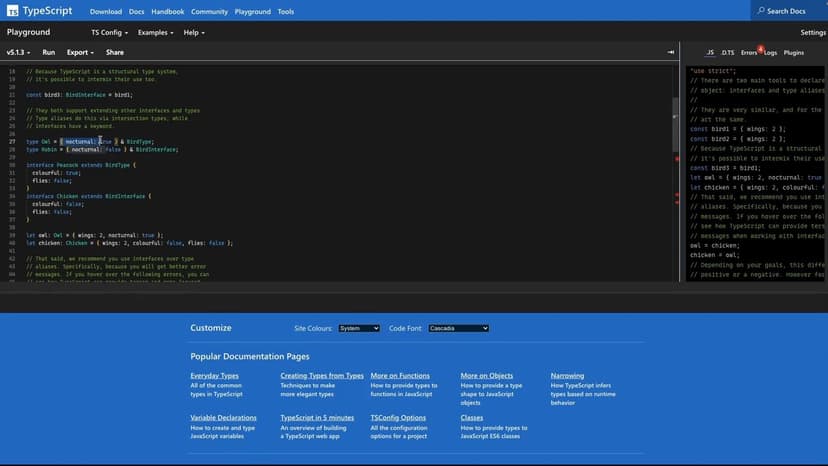Open the More on Objects link

click(486, 376)
